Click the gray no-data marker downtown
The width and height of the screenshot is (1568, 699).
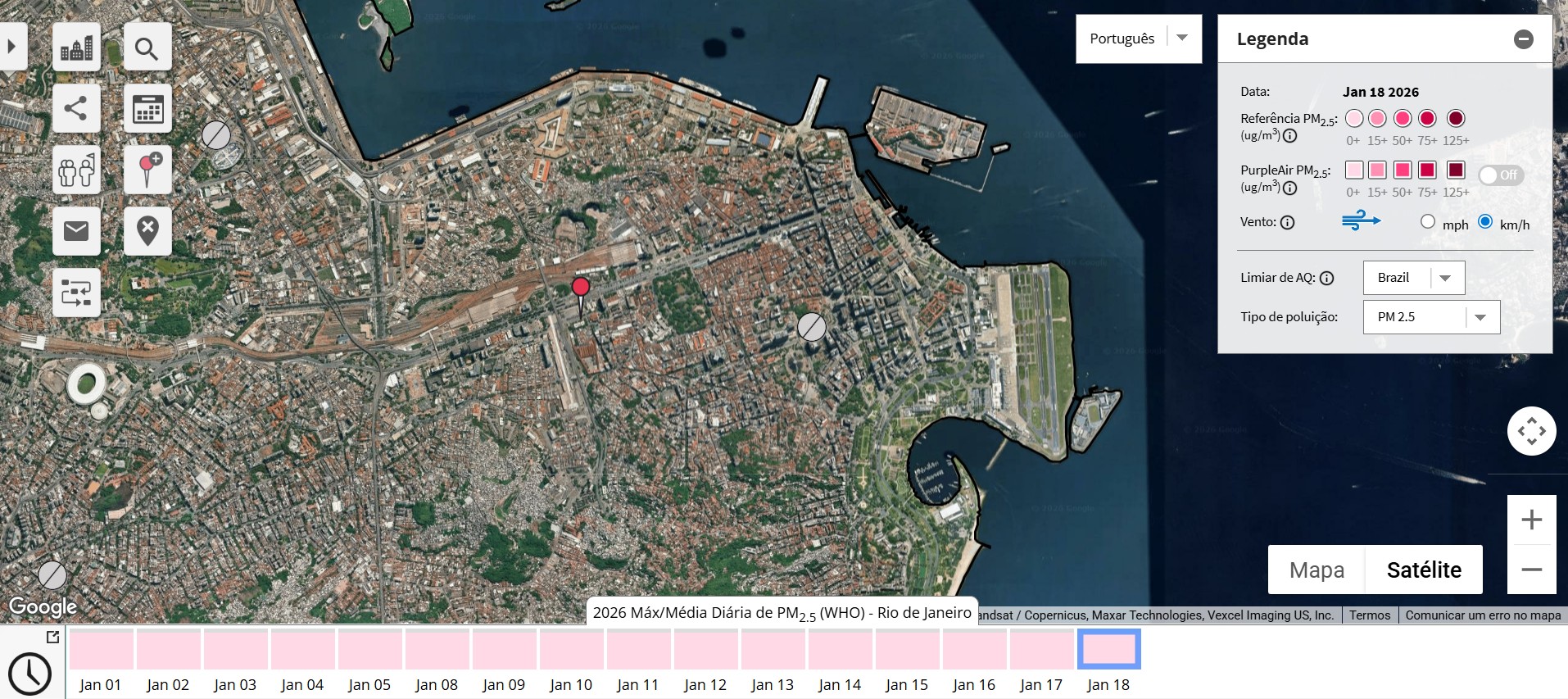click(x=812, y=327)
